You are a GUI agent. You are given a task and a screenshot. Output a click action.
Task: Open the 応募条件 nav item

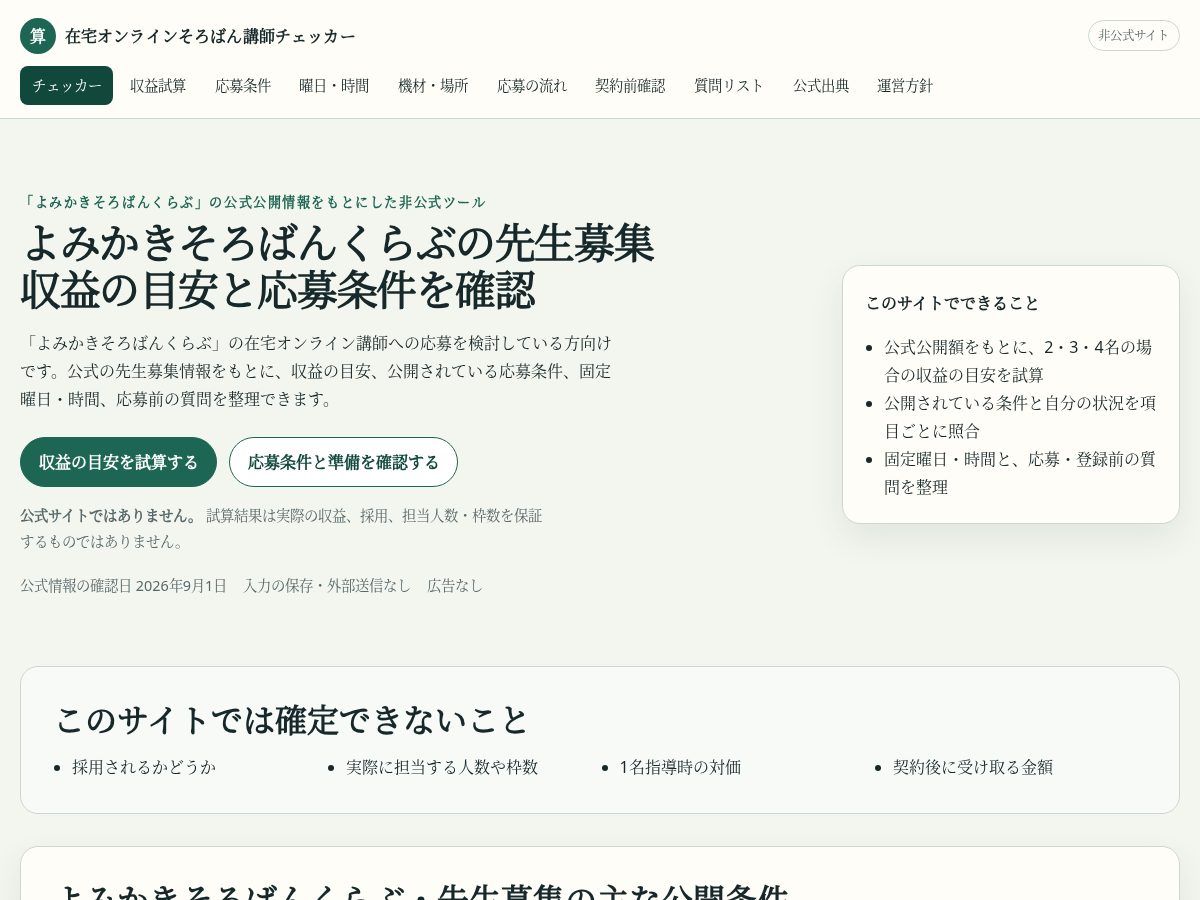(x=243, y=86)
